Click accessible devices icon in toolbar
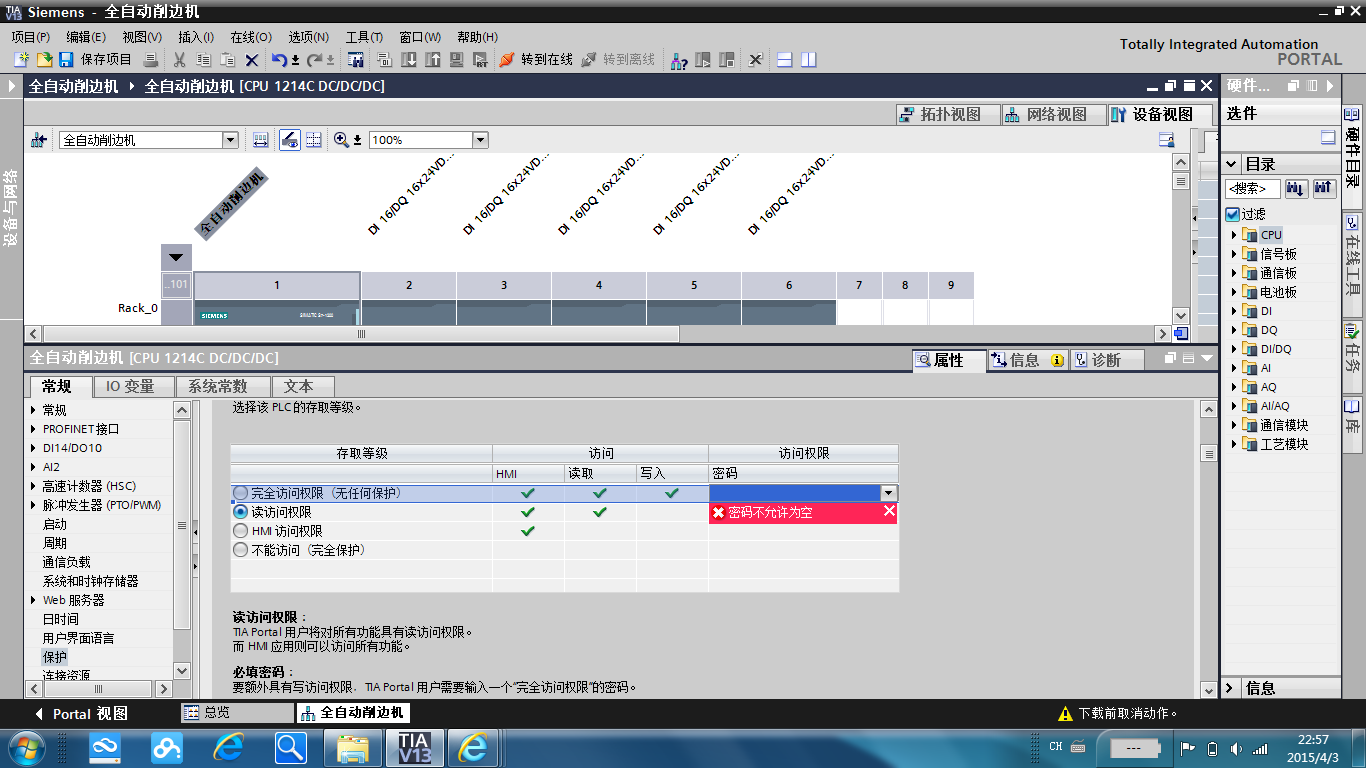The height and width of the screenshot is (768, 1366). pos(679,60)
